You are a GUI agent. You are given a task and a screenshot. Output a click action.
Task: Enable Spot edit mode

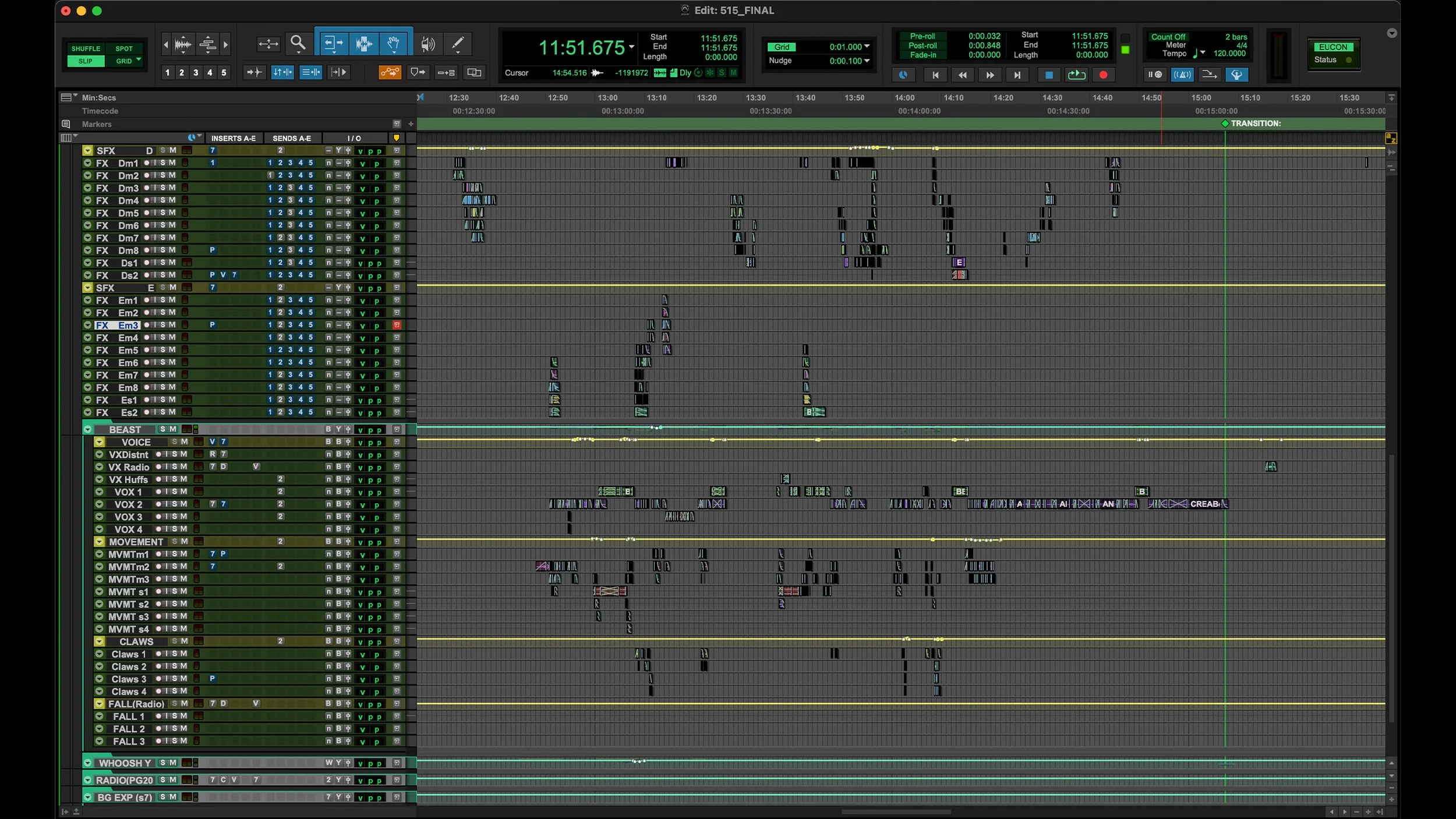pyautogui.click(x=124, y=48)
